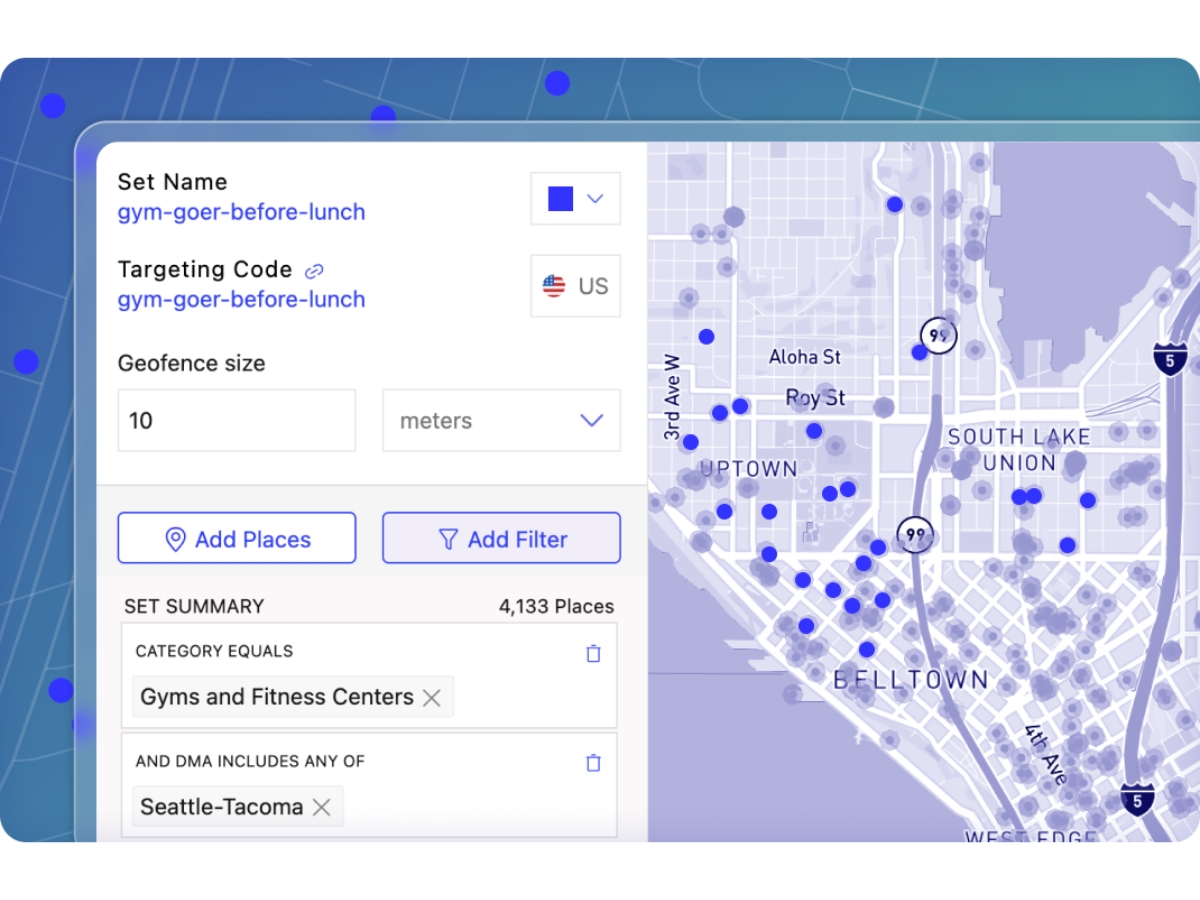Click the Interstate 5 shield near 4th Ave
This screenshot has height=900, width=1200.
tap(1137, 800)
